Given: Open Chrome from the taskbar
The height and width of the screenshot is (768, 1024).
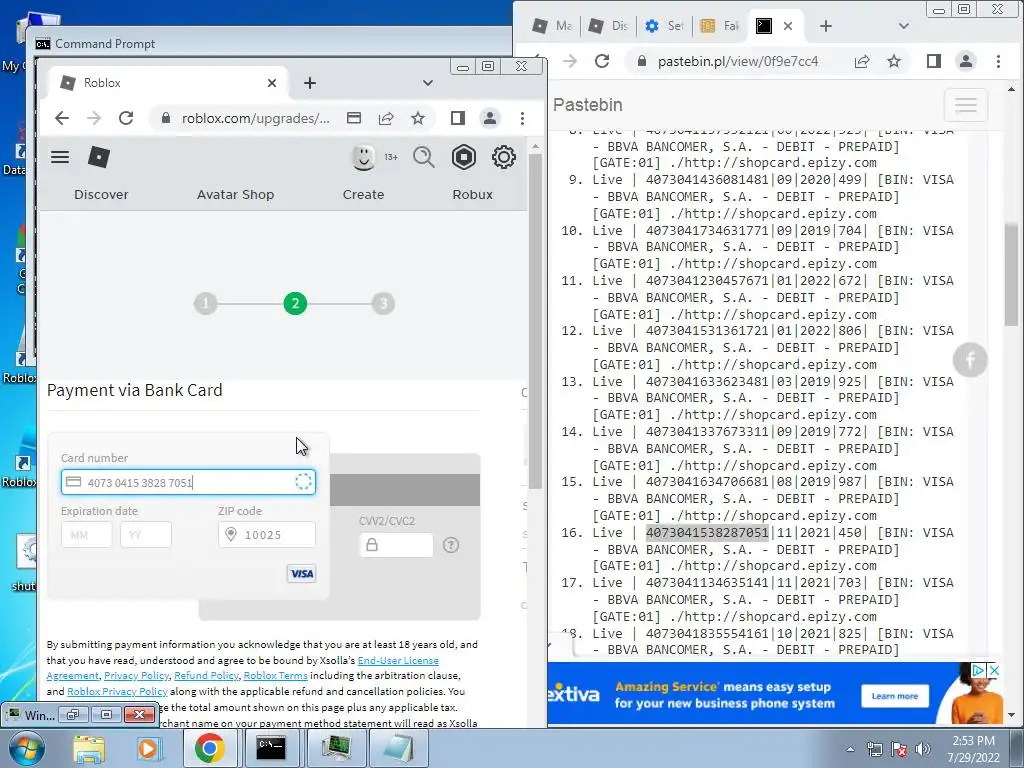Looking at the screenshot, I should [x=209, y=749].
